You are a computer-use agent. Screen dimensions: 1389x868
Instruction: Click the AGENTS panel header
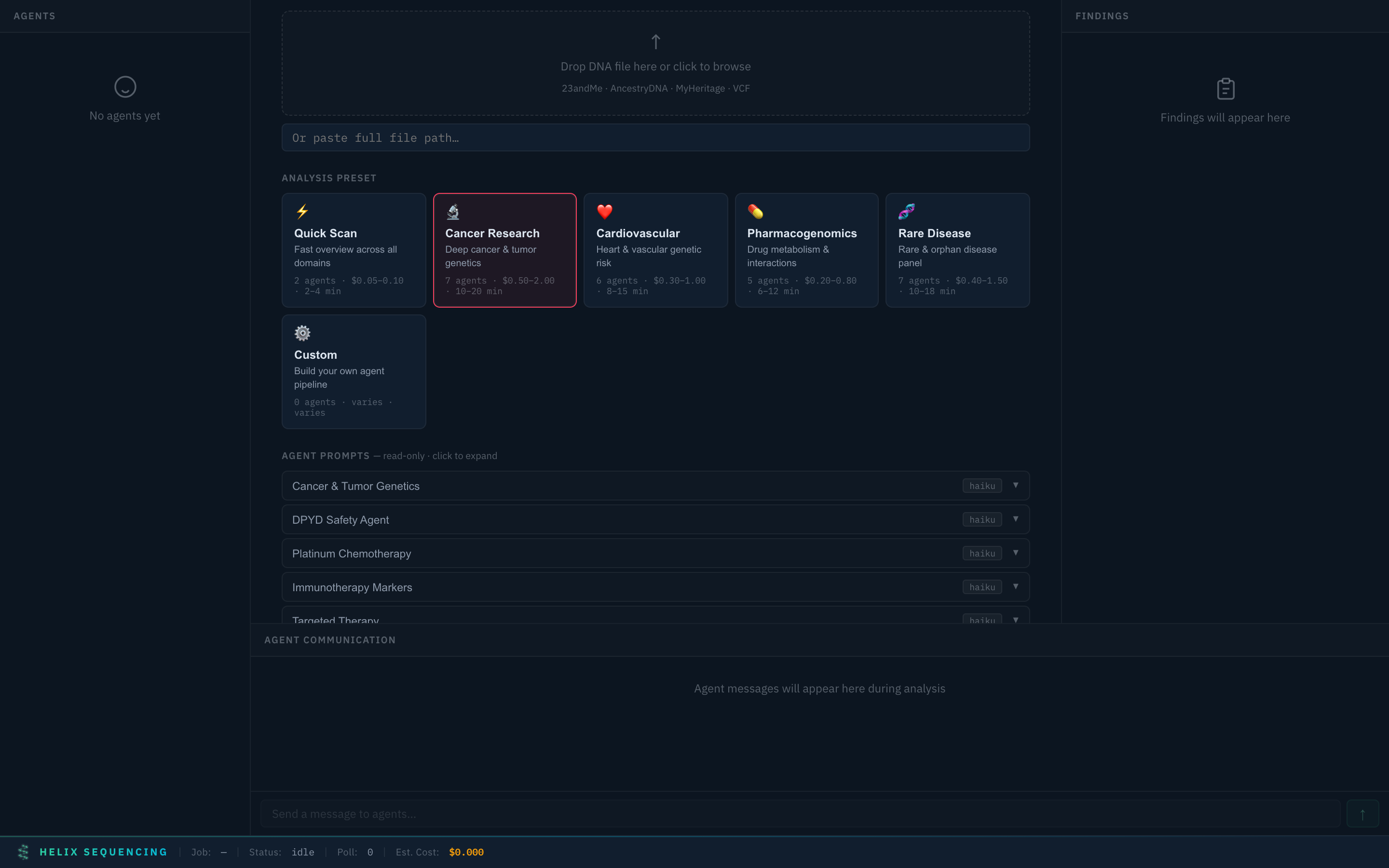click(35, 15)
